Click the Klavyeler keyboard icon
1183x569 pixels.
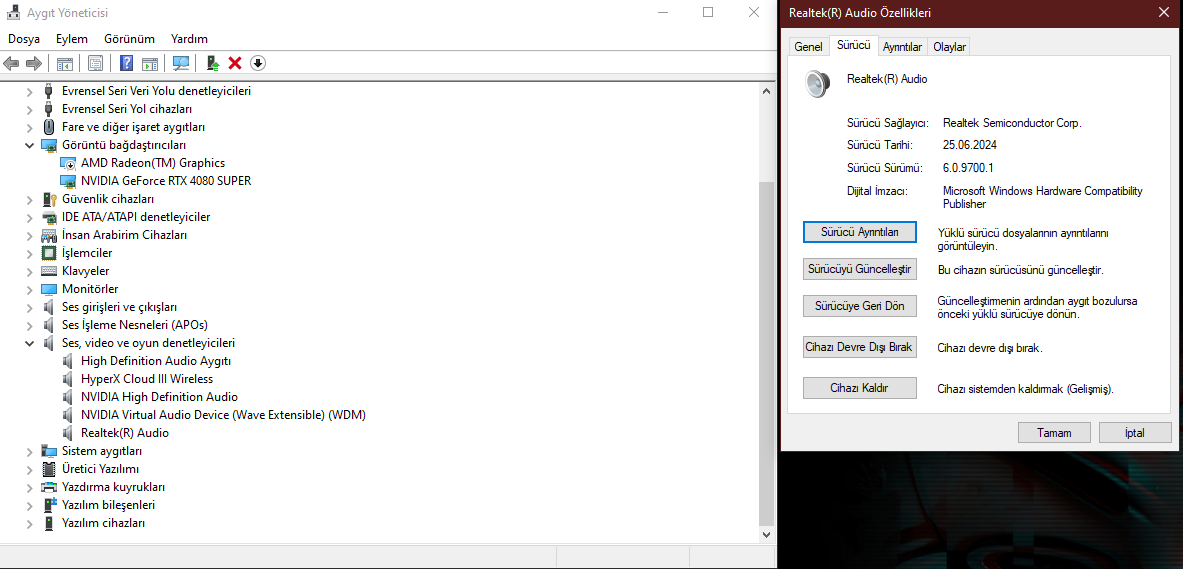(49, 271)
